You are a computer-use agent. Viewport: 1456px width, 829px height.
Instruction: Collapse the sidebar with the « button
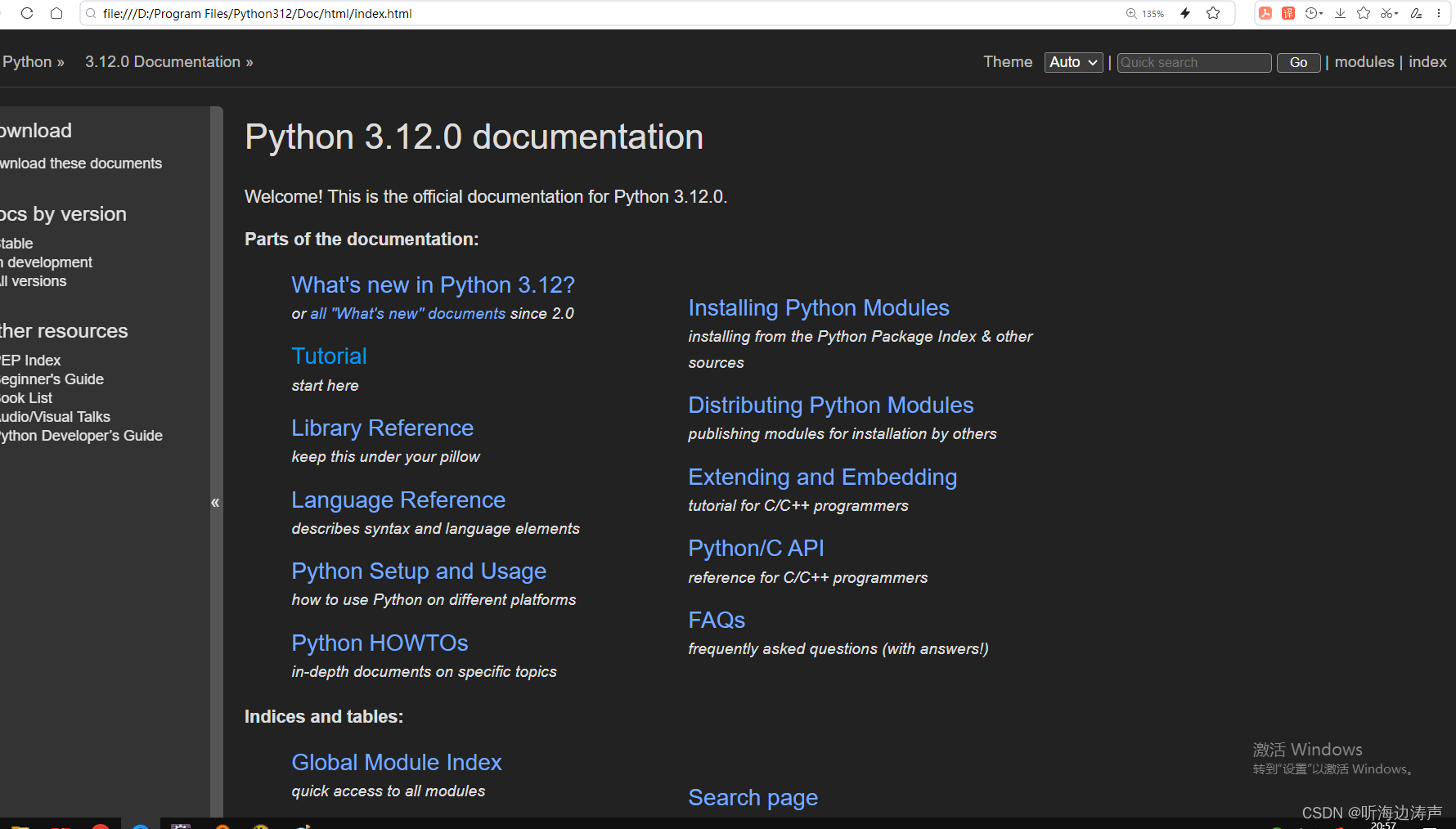215,502
